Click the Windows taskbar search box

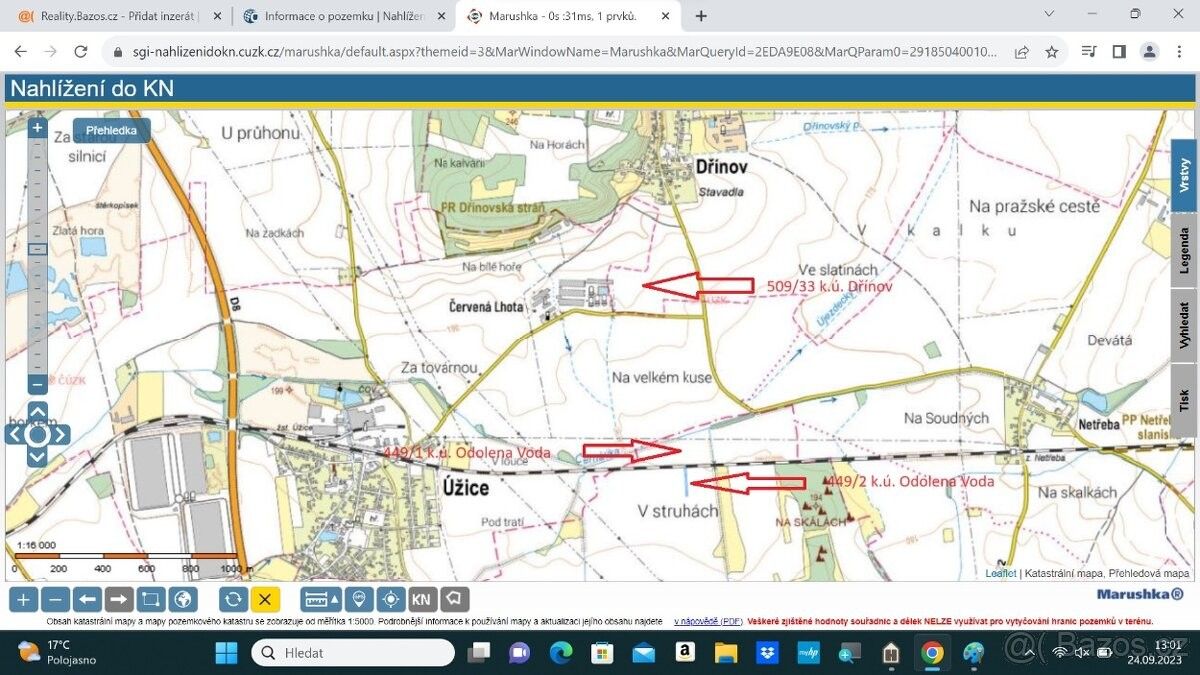click(x=353, y=653)
